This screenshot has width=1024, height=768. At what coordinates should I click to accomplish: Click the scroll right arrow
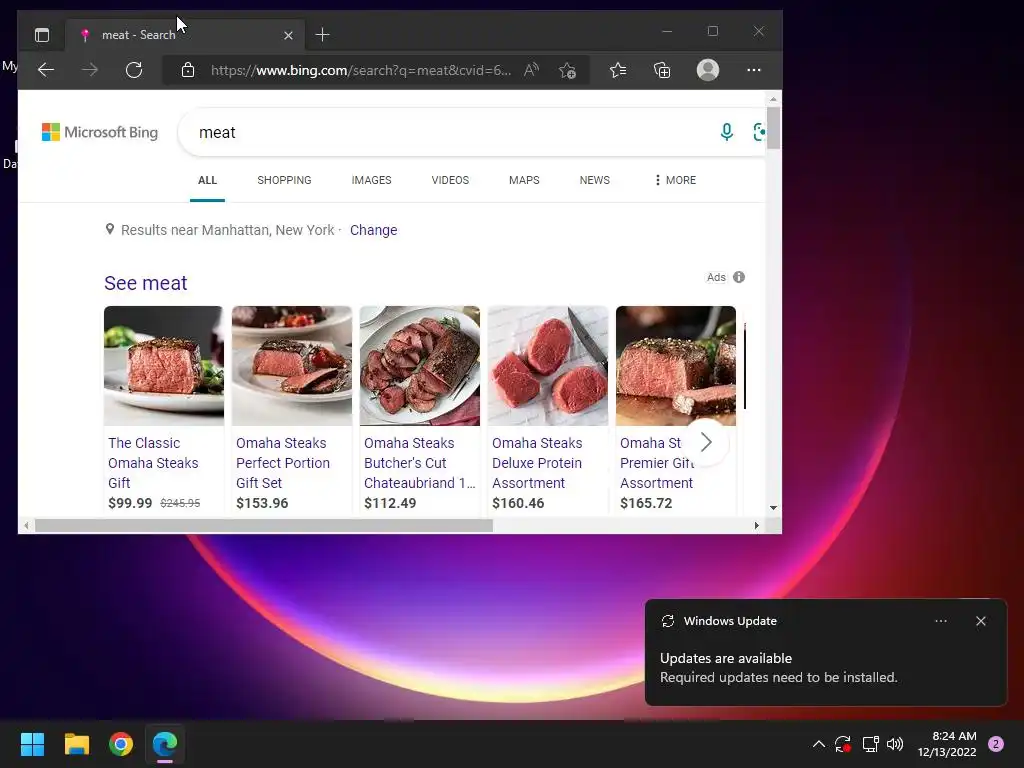756,526
